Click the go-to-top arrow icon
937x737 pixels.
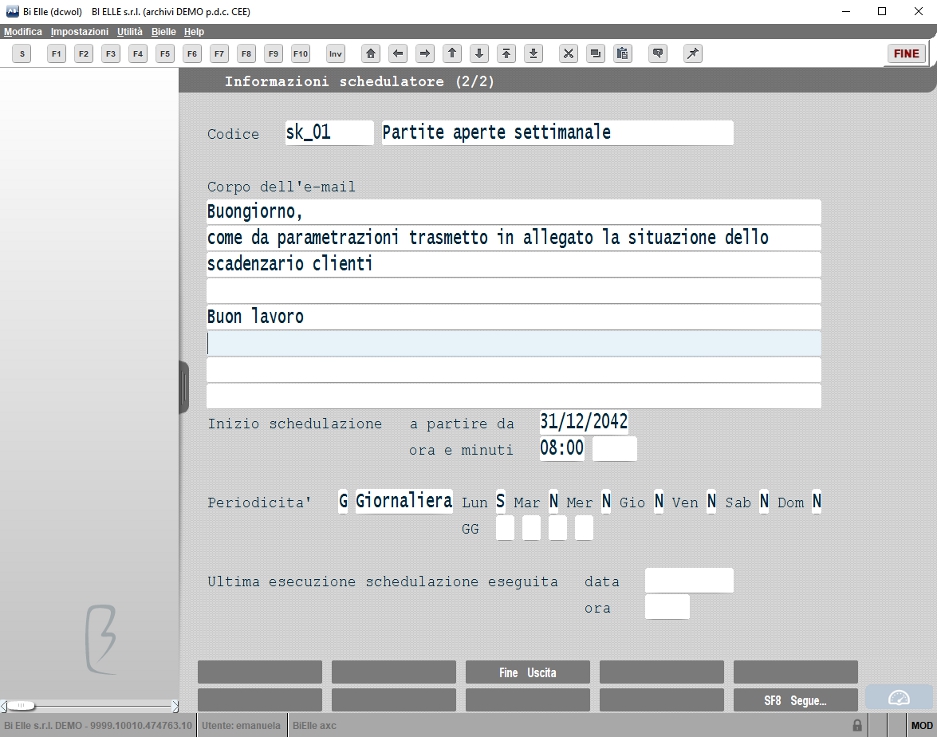pyautogui.click(x=506, y=54)
